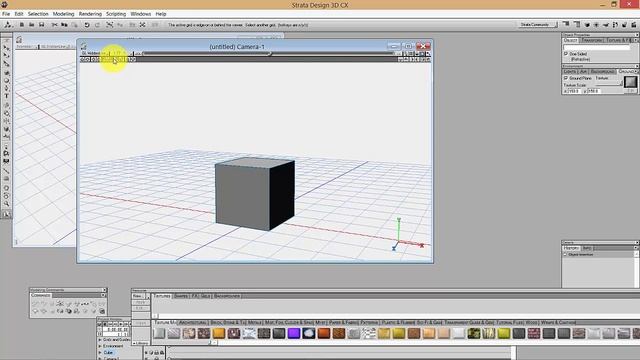Toggle the Ground Plane checkbox
This screenshot has width=640, height=360.
tap(566, 78)
